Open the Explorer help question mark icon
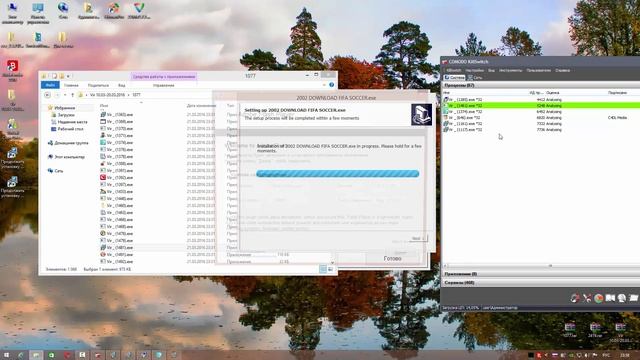640x360 pixels. click(x=331, y=85)
